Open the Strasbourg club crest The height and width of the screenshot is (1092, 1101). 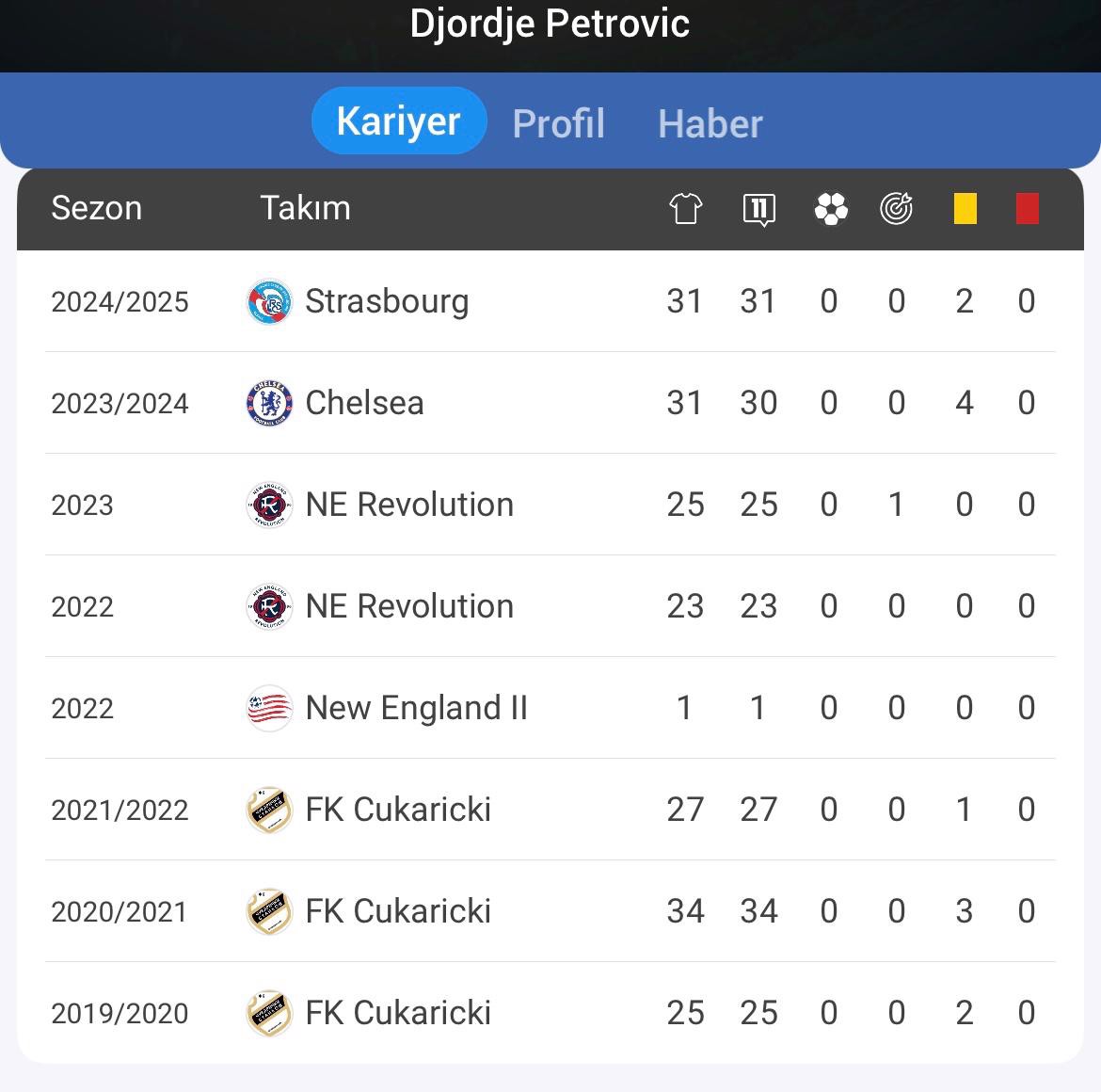tap(270, 302)
